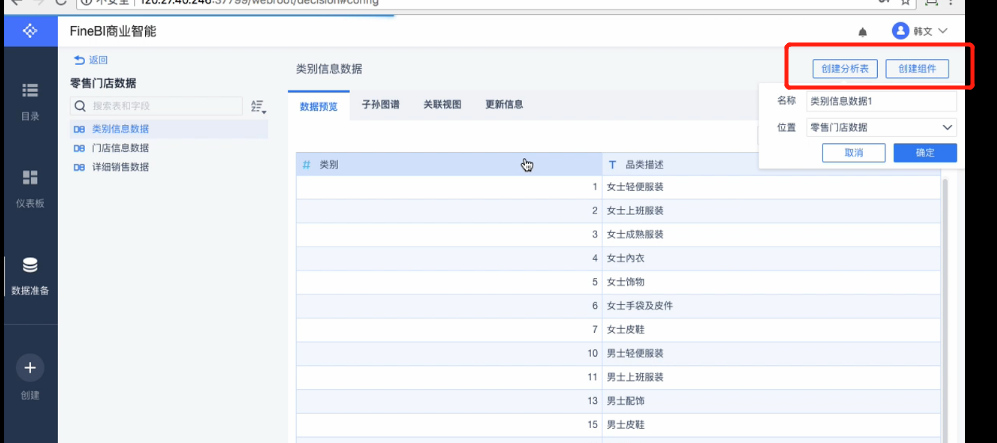Click the 返回 back link
The image size is (997, 443).
pos(90,61)
